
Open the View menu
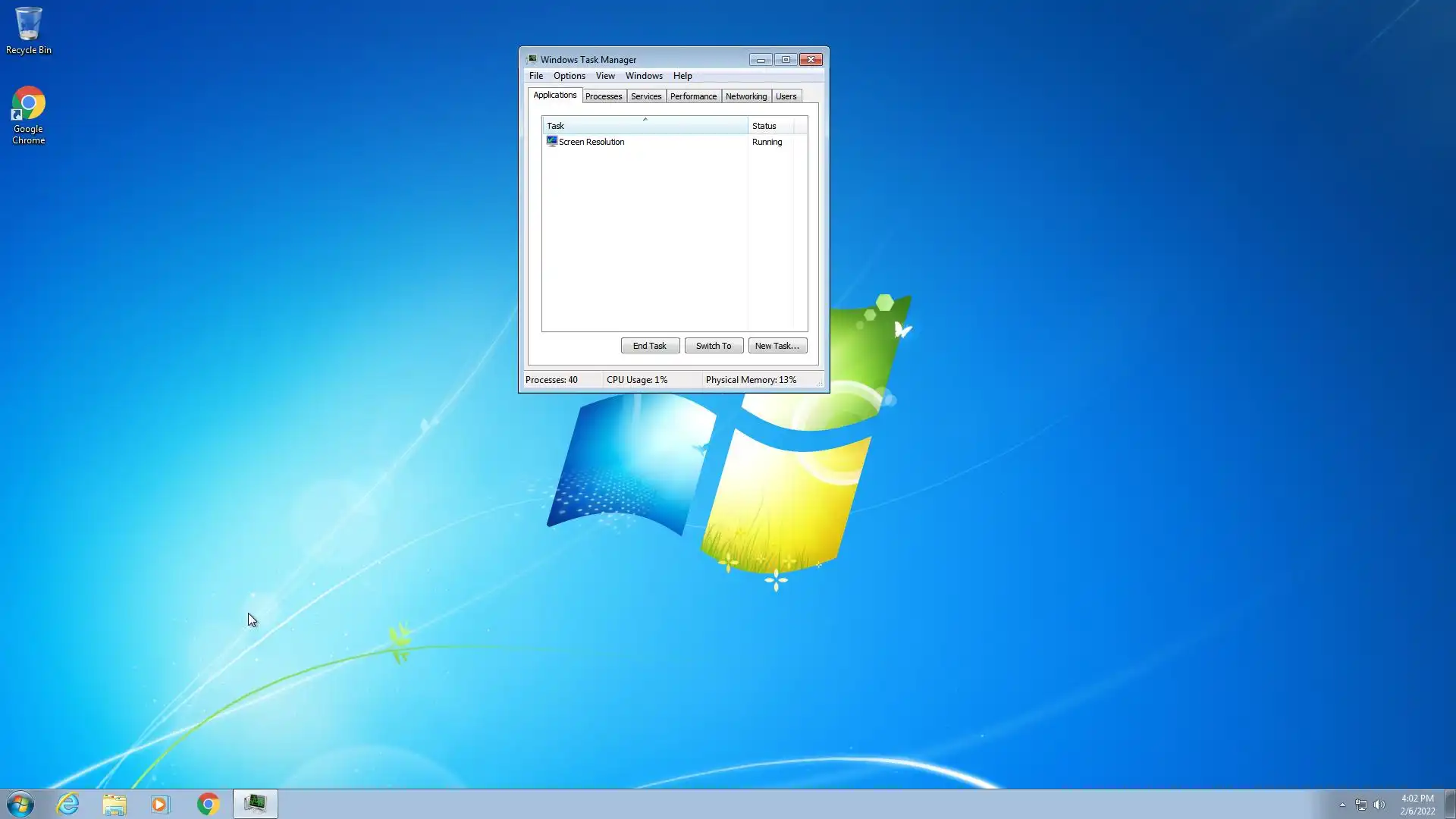[604, 76]
